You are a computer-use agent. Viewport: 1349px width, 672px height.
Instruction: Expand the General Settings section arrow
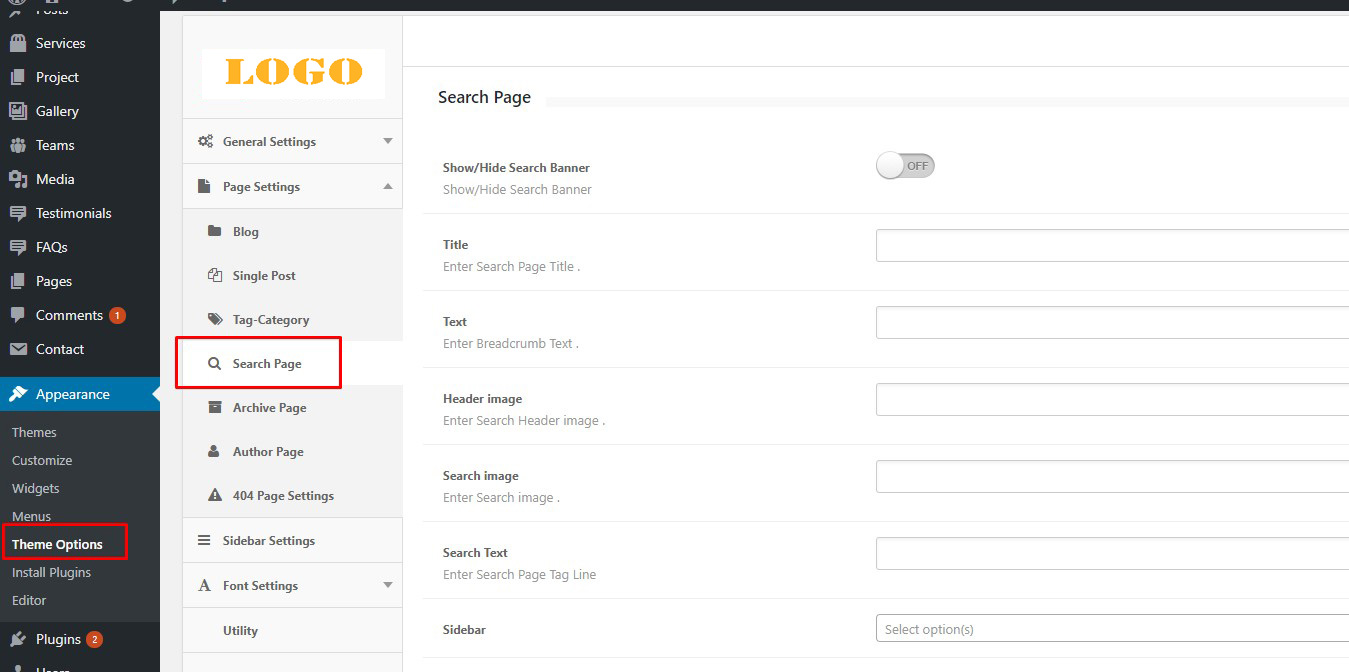(x=388, y=141)
